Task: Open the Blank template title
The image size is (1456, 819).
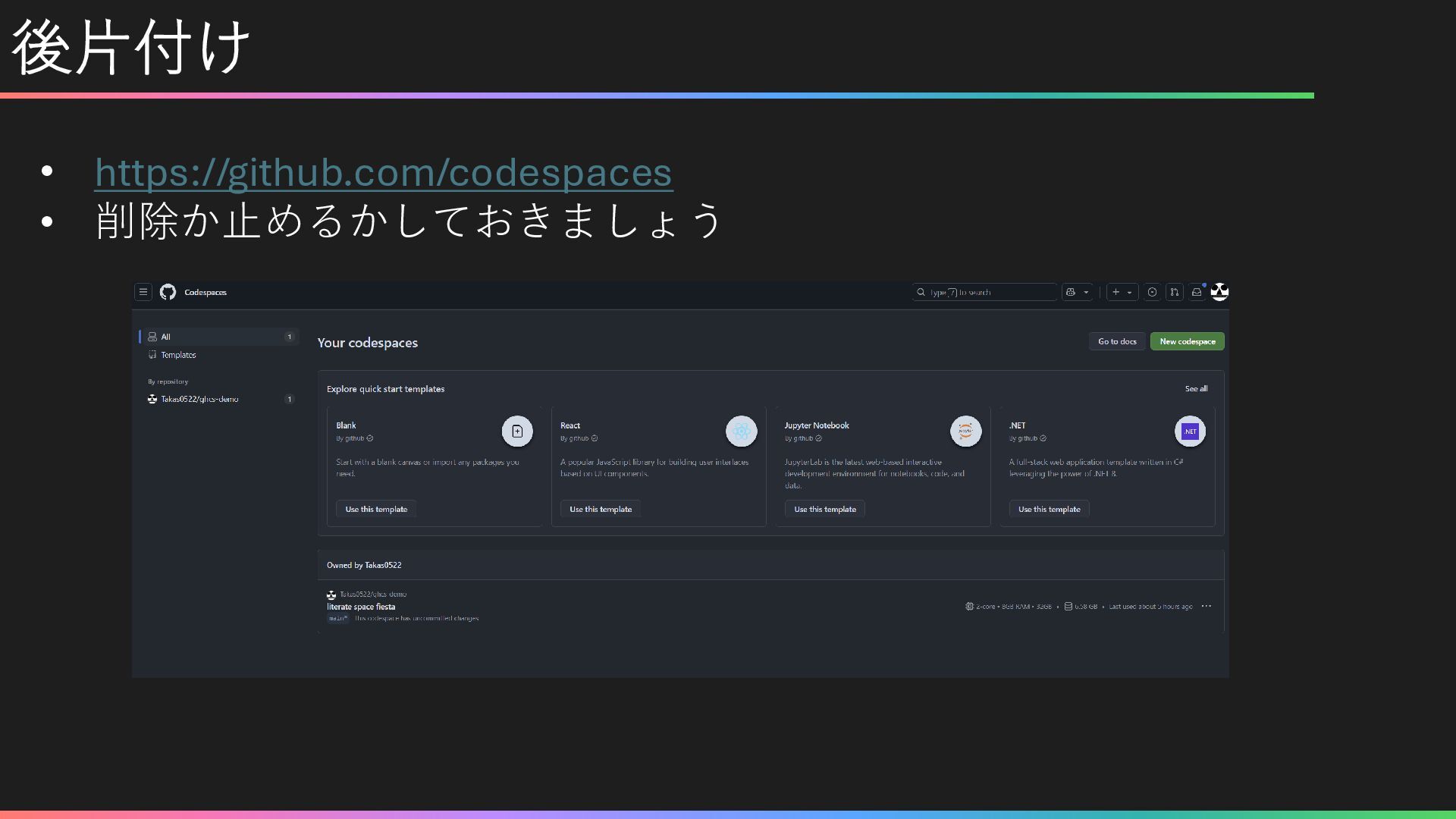Action: click(x=346, y=425)
